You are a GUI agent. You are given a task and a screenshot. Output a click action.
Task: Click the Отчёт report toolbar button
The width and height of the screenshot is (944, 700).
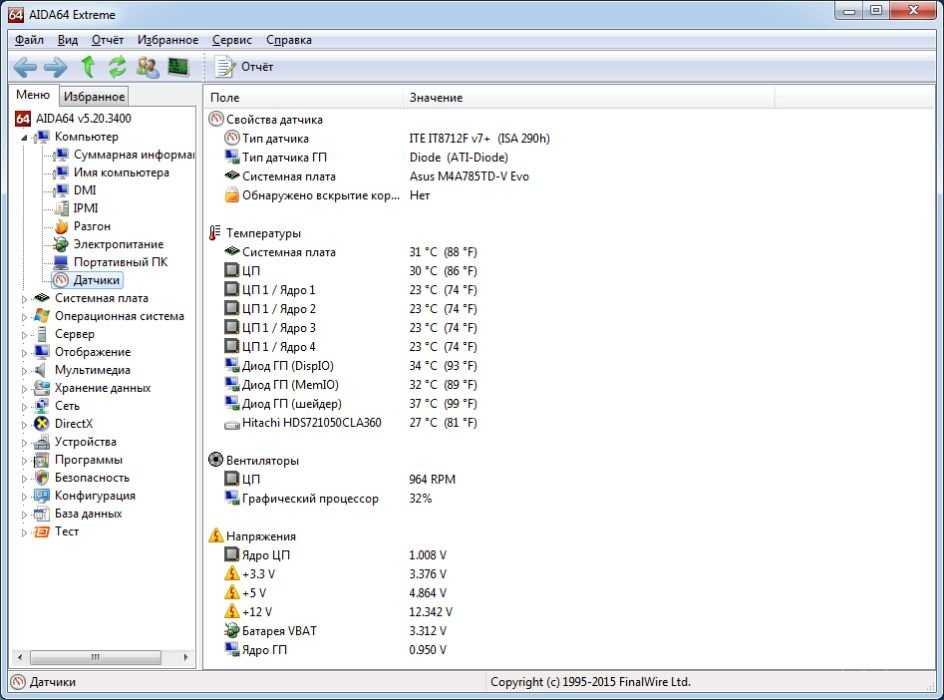click(243, 67)
